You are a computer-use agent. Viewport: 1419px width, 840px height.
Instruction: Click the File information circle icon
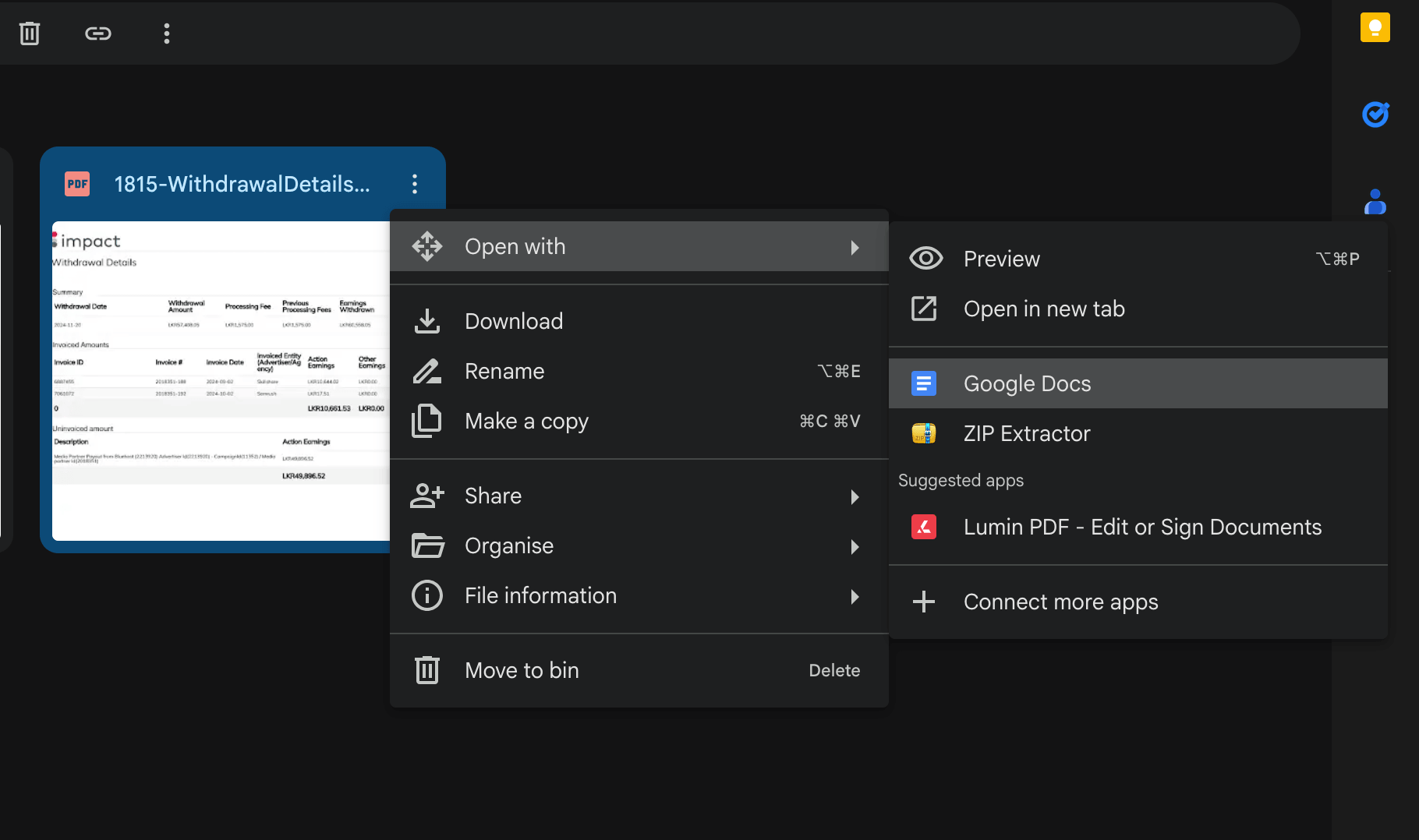[x=427, y=595]
